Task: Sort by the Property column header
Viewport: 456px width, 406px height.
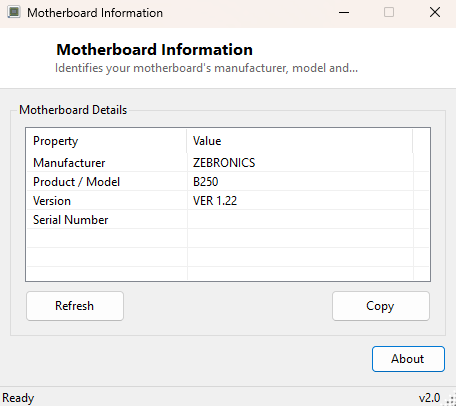Action: pos(106,141)
